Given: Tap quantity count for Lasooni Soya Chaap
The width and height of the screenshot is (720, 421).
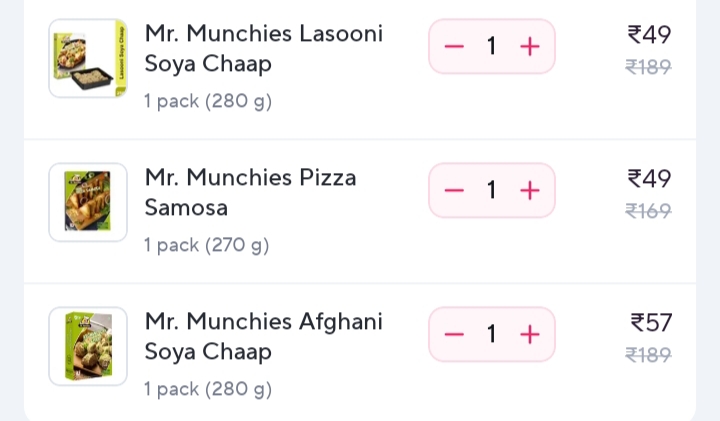Looking at the screenshot, I should click(492, 47).
